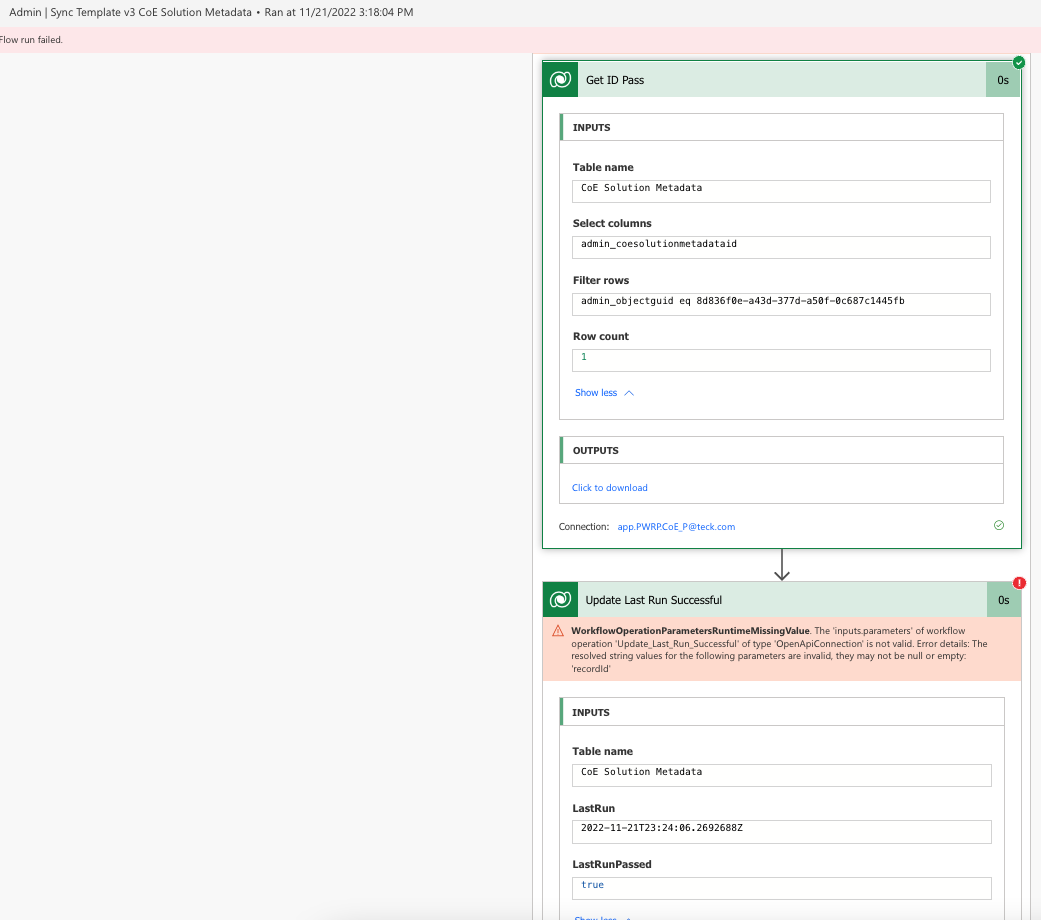Screen dimensions: 1041x920
Task: Click the green success checkmark on Get ID Pass
Action: (1018, 62)
